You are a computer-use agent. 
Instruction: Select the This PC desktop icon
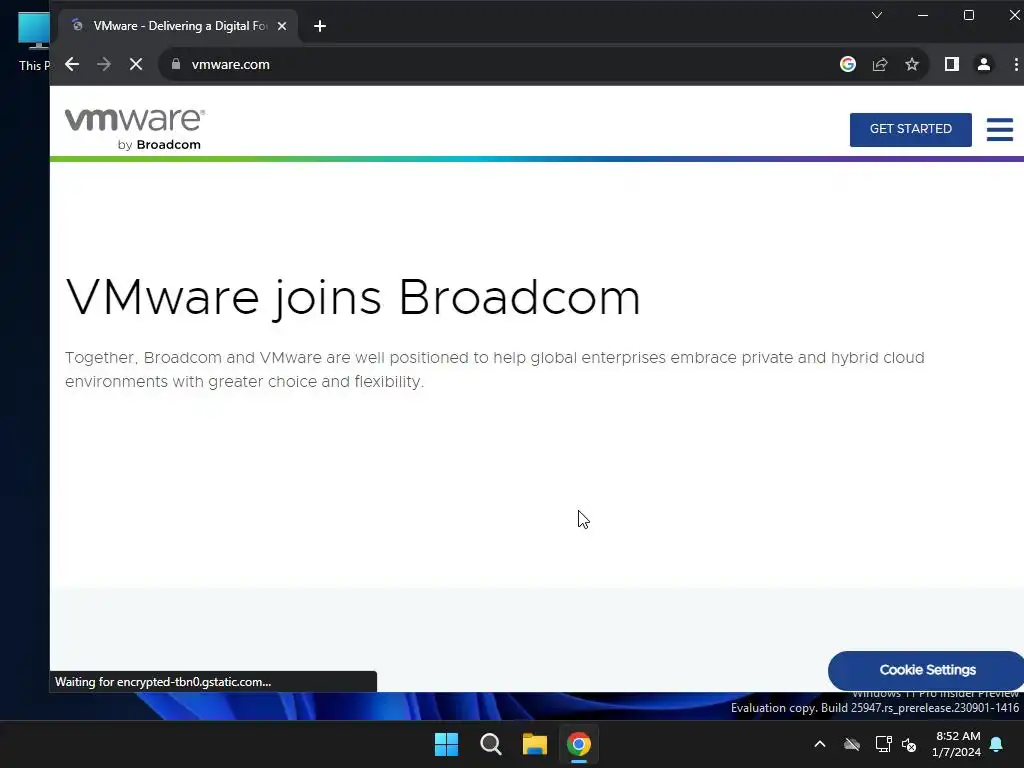34,41
